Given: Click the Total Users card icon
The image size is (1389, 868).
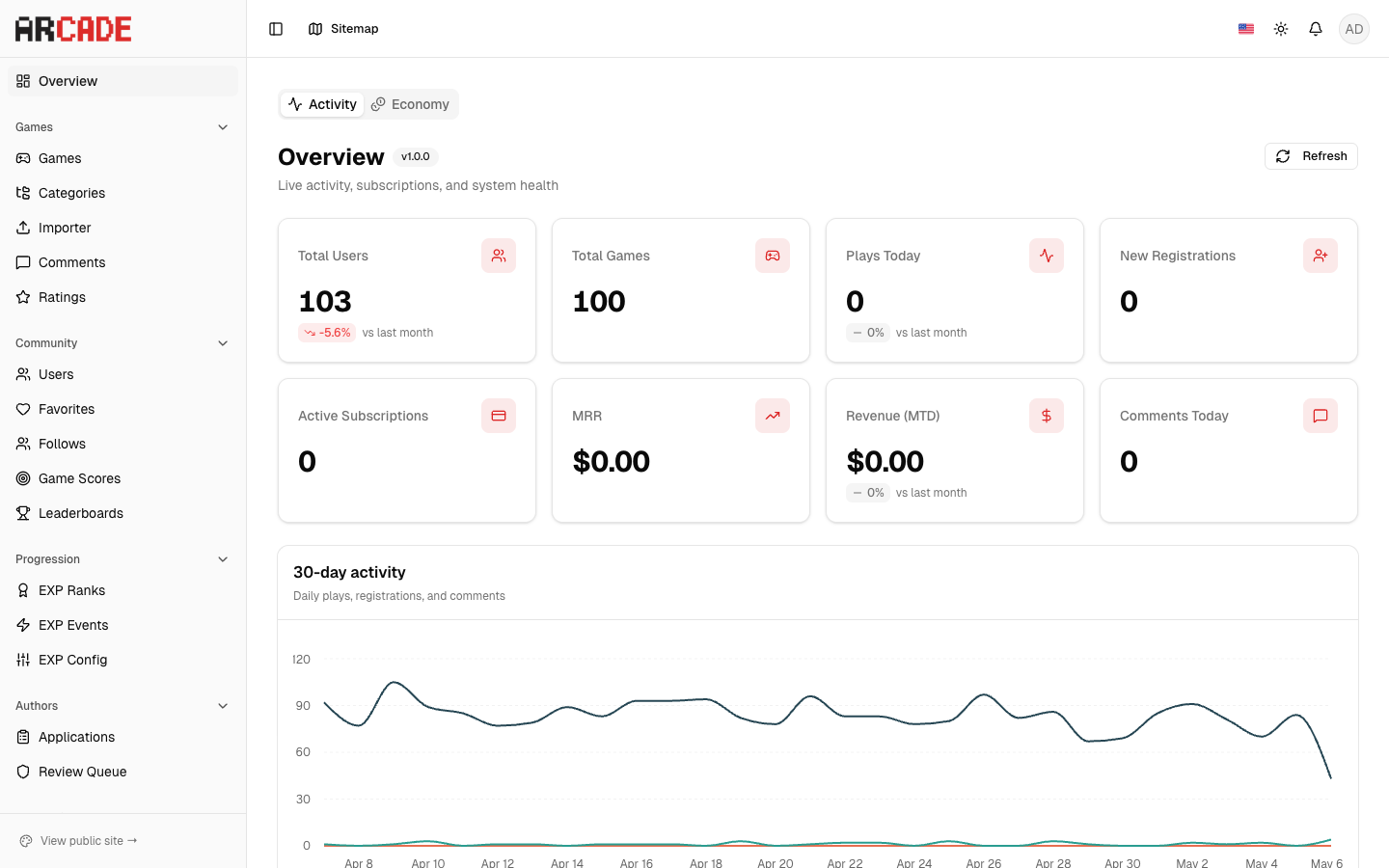Looking at the screenshot, I should click(x=499, y=256).
